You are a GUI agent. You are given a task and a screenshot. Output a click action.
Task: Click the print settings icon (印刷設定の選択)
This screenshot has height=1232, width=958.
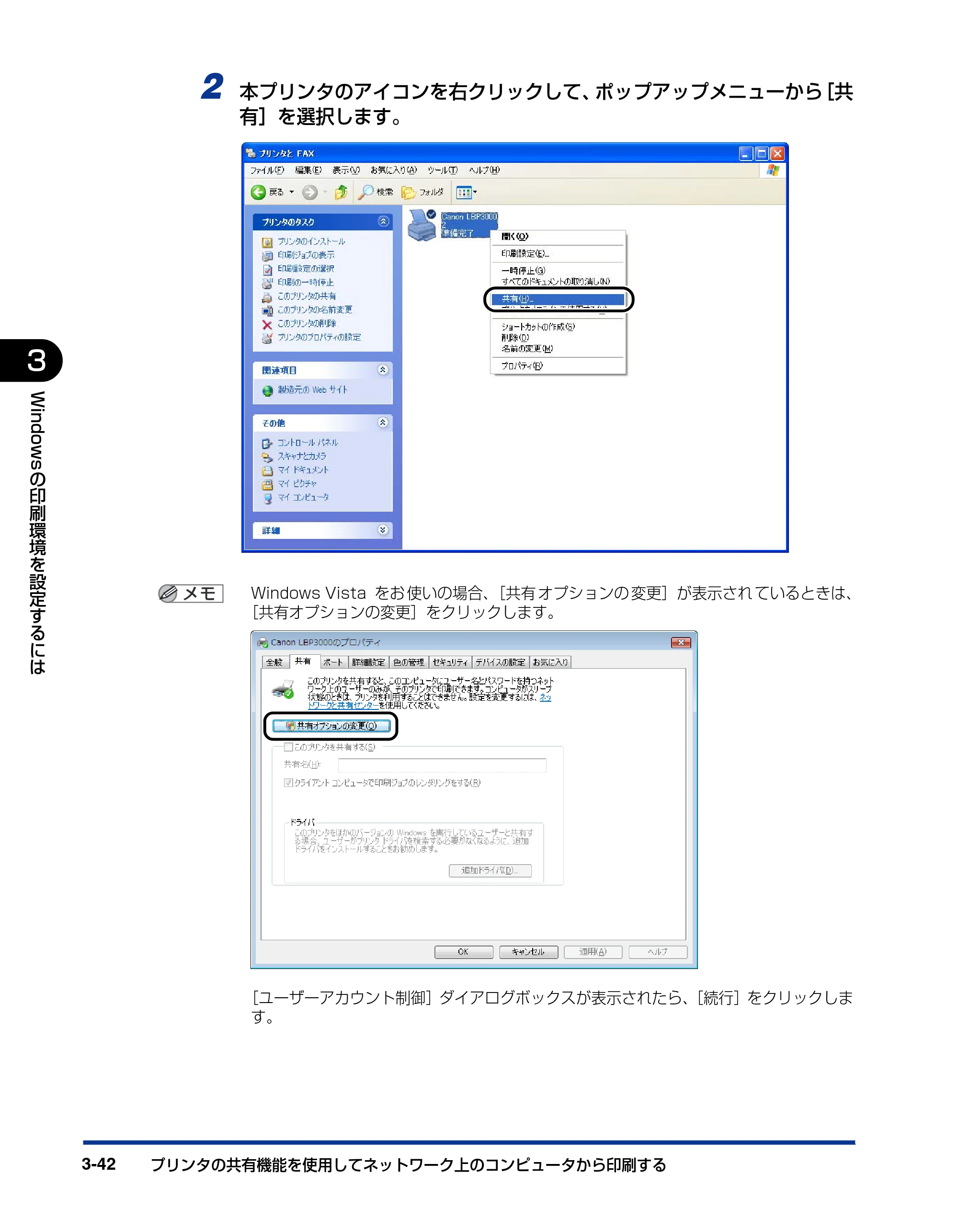267,270
